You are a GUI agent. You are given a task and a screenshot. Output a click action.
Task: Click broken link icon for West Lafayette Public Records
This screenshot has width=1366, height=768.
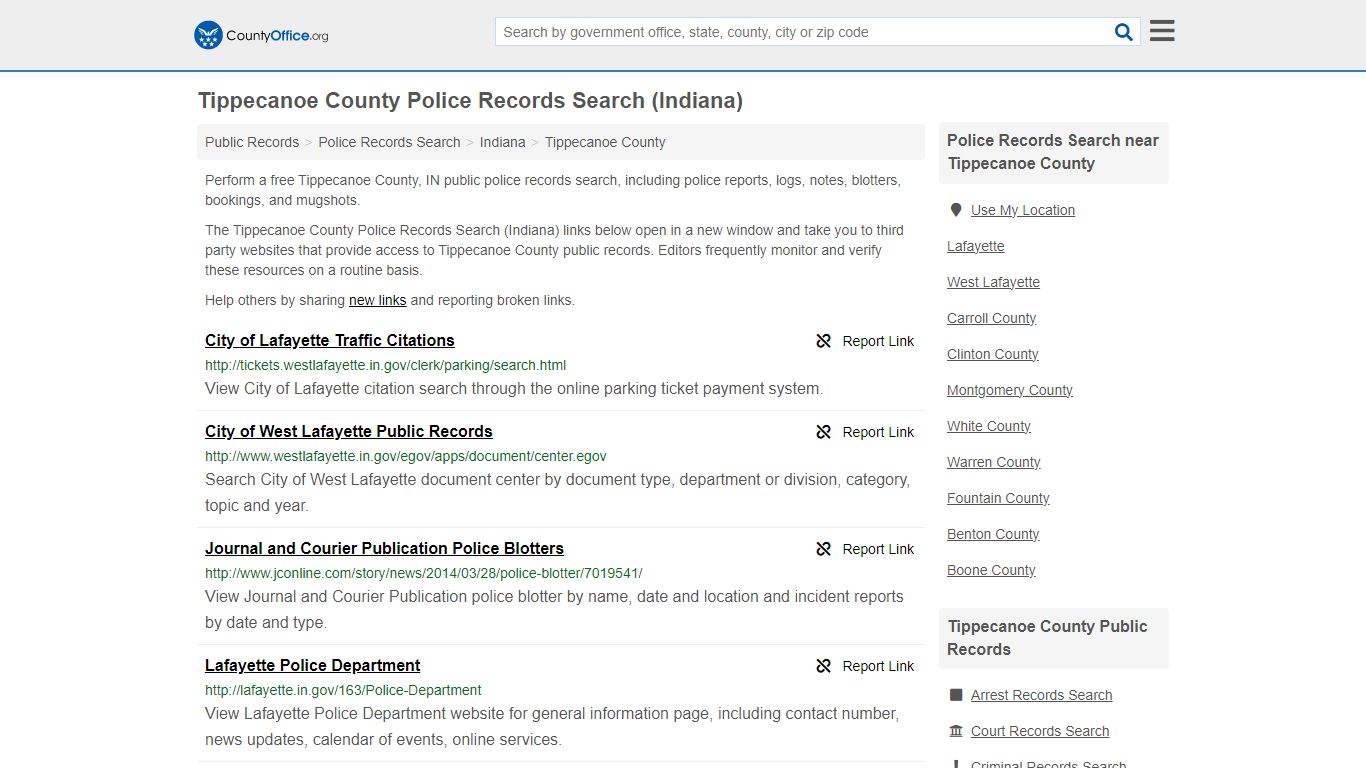(824, 432)
